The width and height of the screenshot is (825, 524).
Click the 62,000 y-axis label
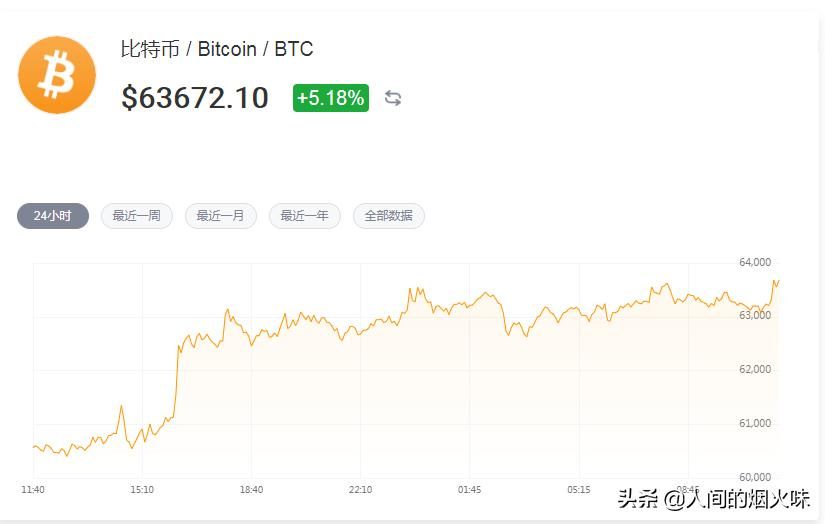[x=755, y=369]
